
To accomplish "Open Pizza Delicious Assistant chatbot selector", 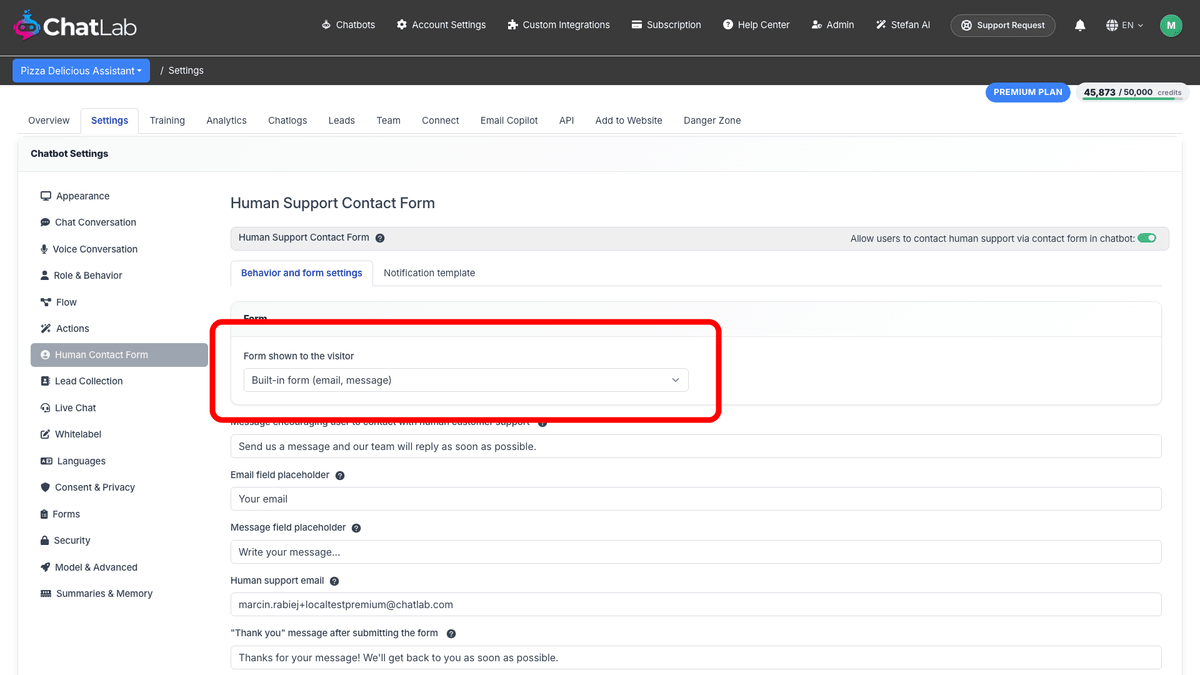I will [x=81, y=70].
